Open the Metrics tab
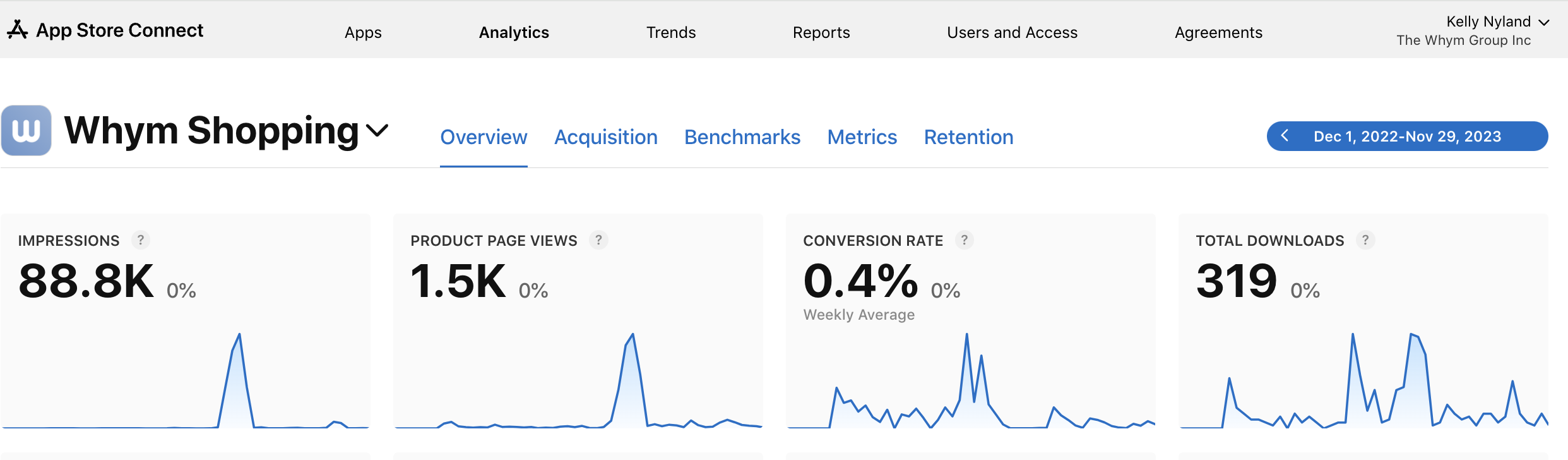This screenshot has height=460, width=1568. [x=862, y=137]
